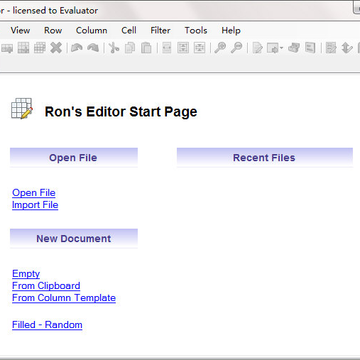This screenshot has width=360, height=360.
Task: Click the red X delete icon
Action: 56,48
